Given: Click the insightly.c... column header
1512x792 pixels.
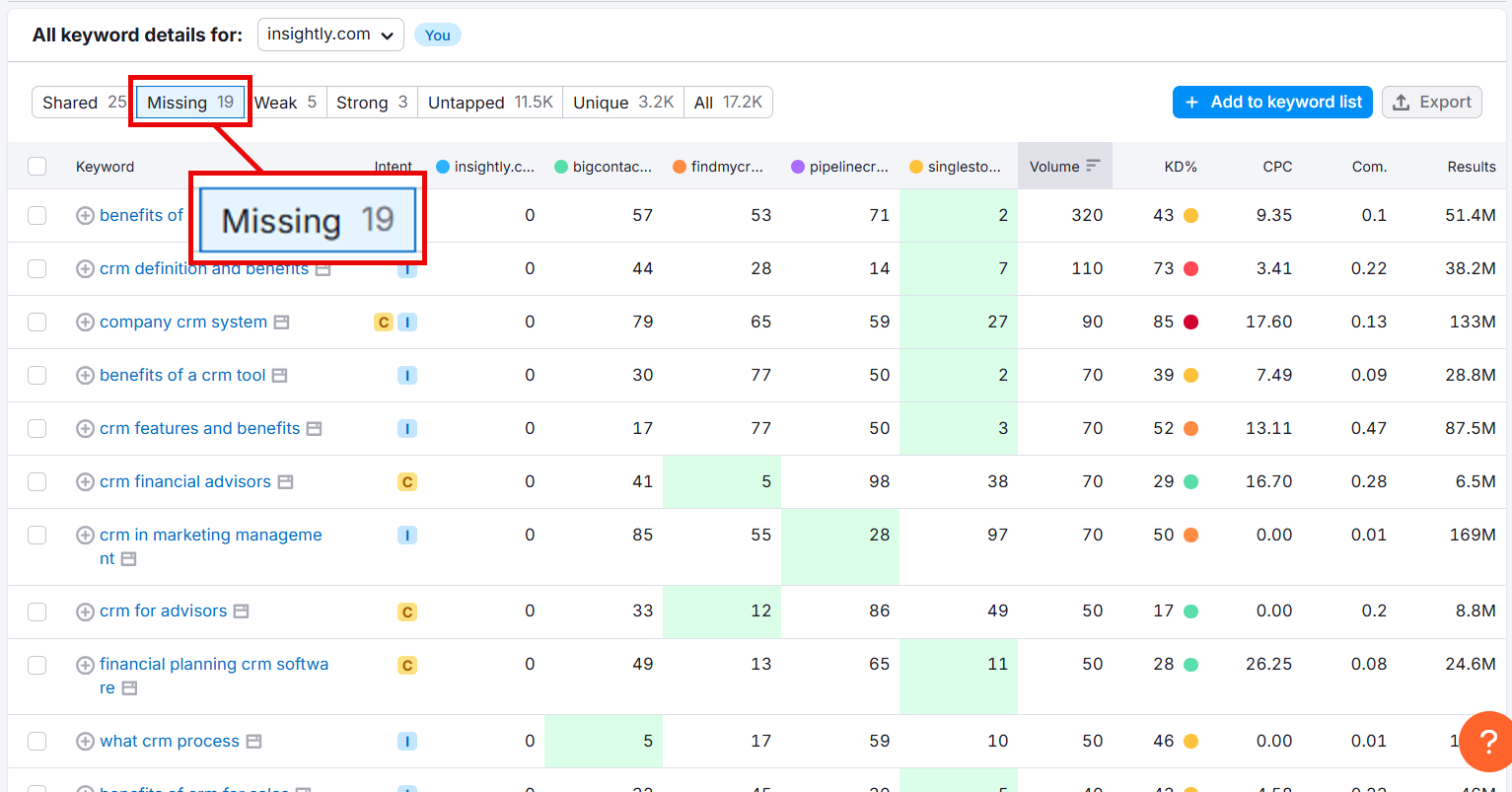Looking at the screenshot, I should point(485,167).
